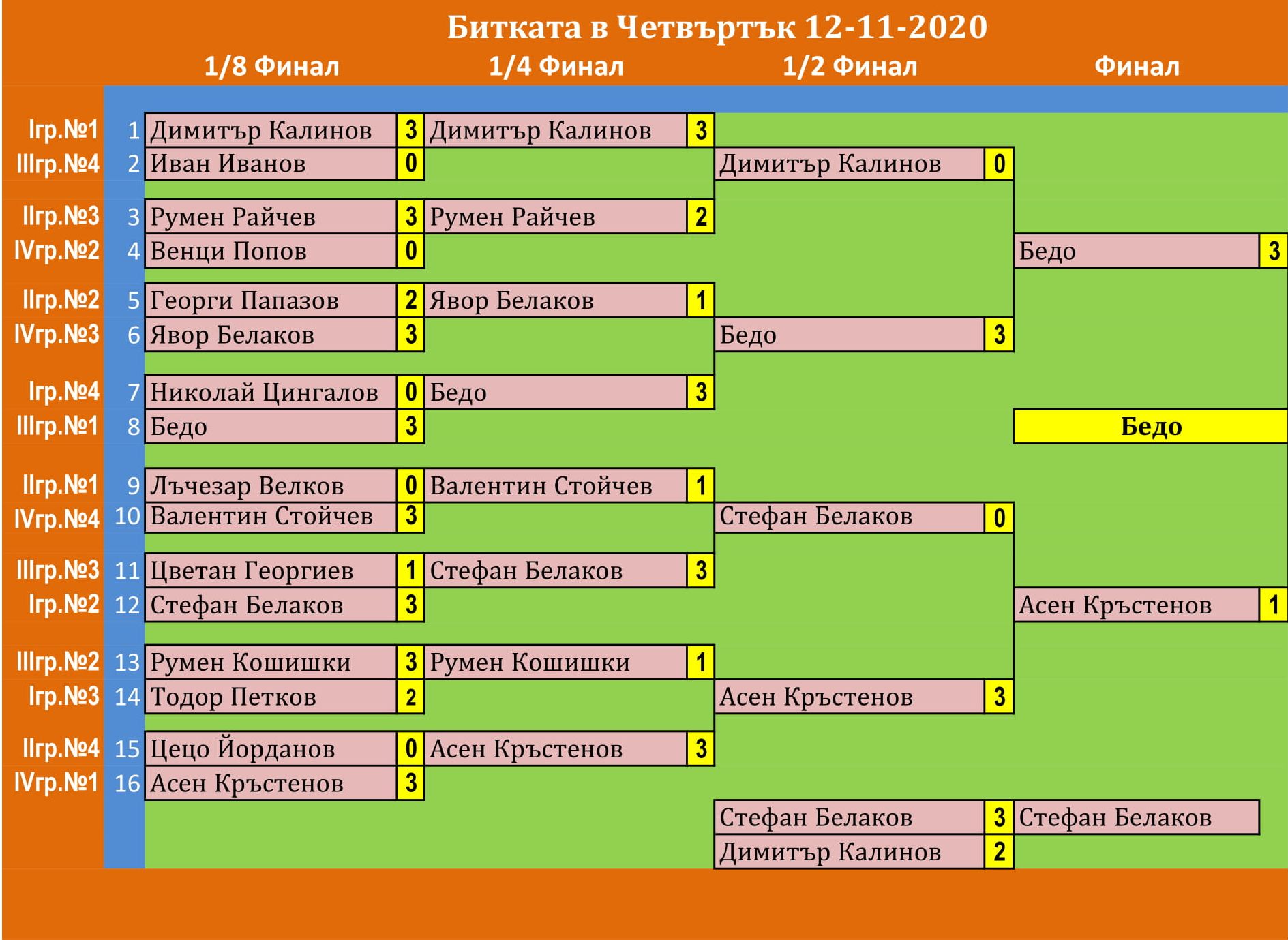Viewport: 1288px width, 940px height.
Task: Select the Иван Иванов name cell
Action: pos(271,164)
